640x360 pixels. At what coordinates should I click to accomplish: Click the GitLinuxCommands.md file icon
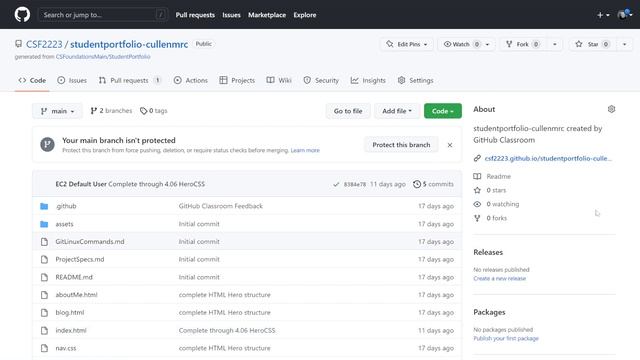click(x=44, y=242)
